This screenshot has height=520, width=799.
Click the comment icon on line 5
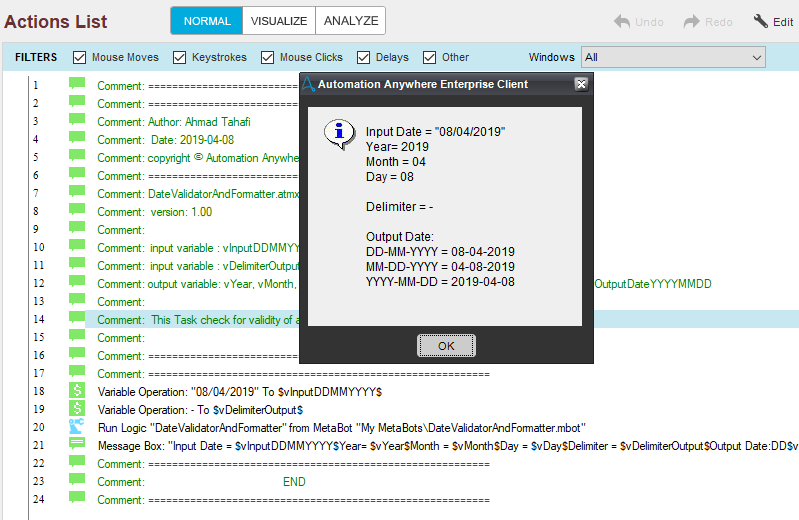pyautogui.click(x=77, y=155)
